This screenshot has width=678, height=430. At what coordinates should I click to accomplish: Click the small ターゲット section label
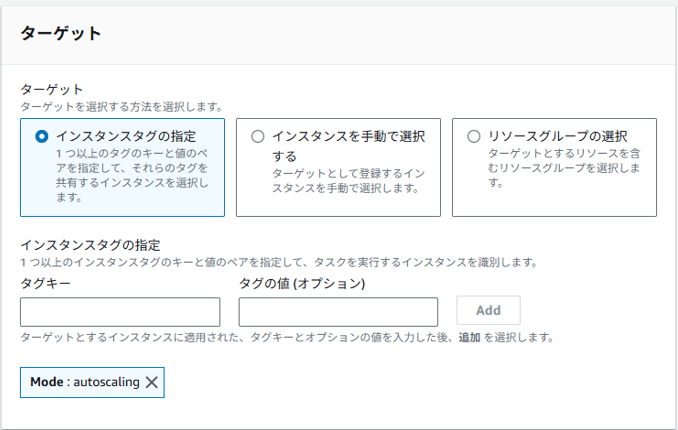51,90
